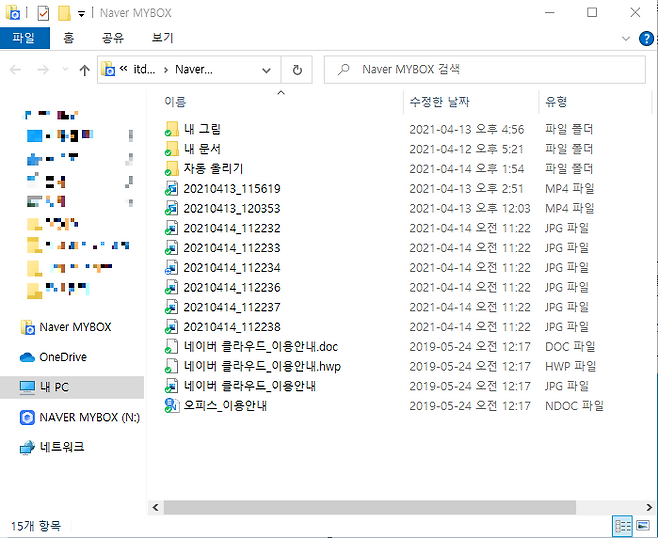Click horizontal scrollbar right arrow
This screenshot has height=538, width=658.
(649, 507)
